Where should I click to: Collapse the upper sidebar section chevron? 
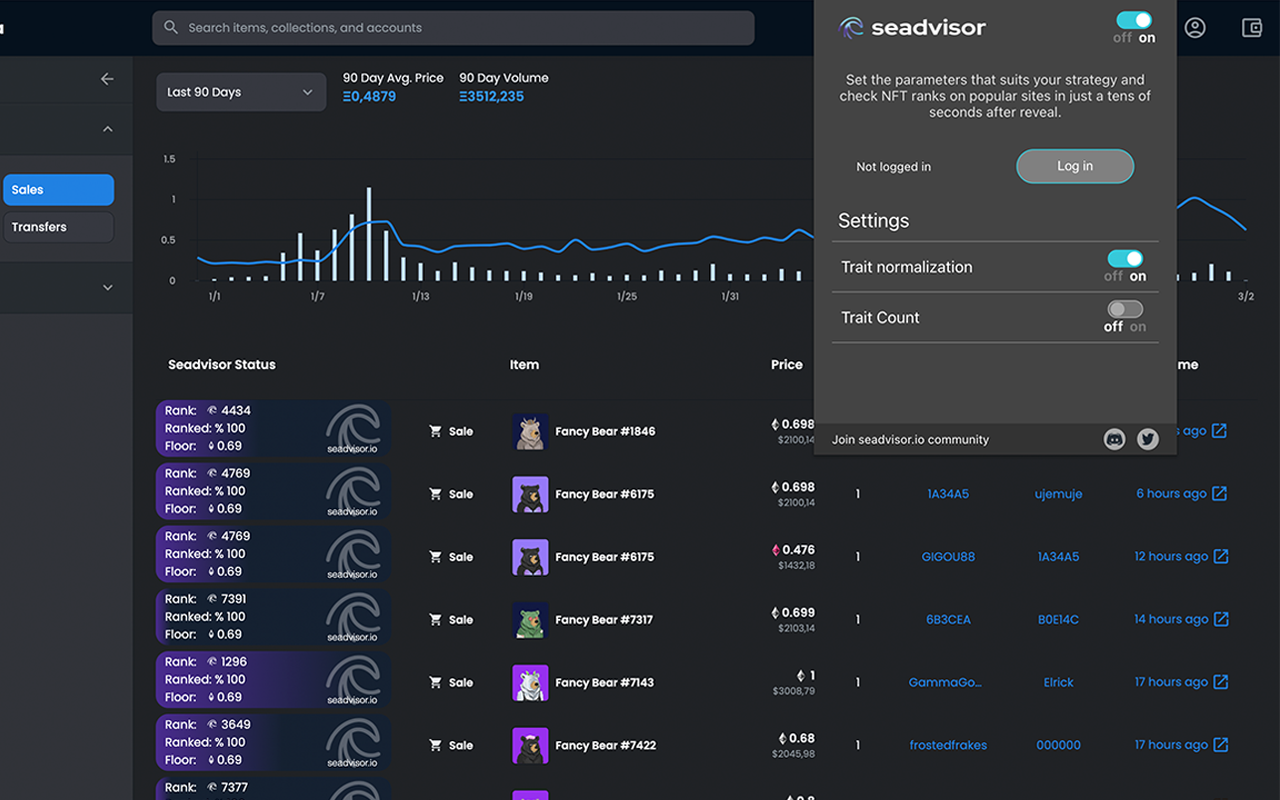point(108,129)
